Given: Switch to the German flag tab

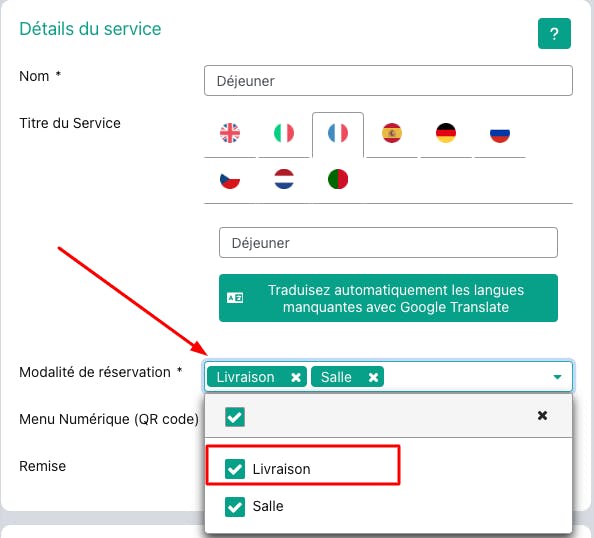Looking at the screenshot, I should 446,133.
